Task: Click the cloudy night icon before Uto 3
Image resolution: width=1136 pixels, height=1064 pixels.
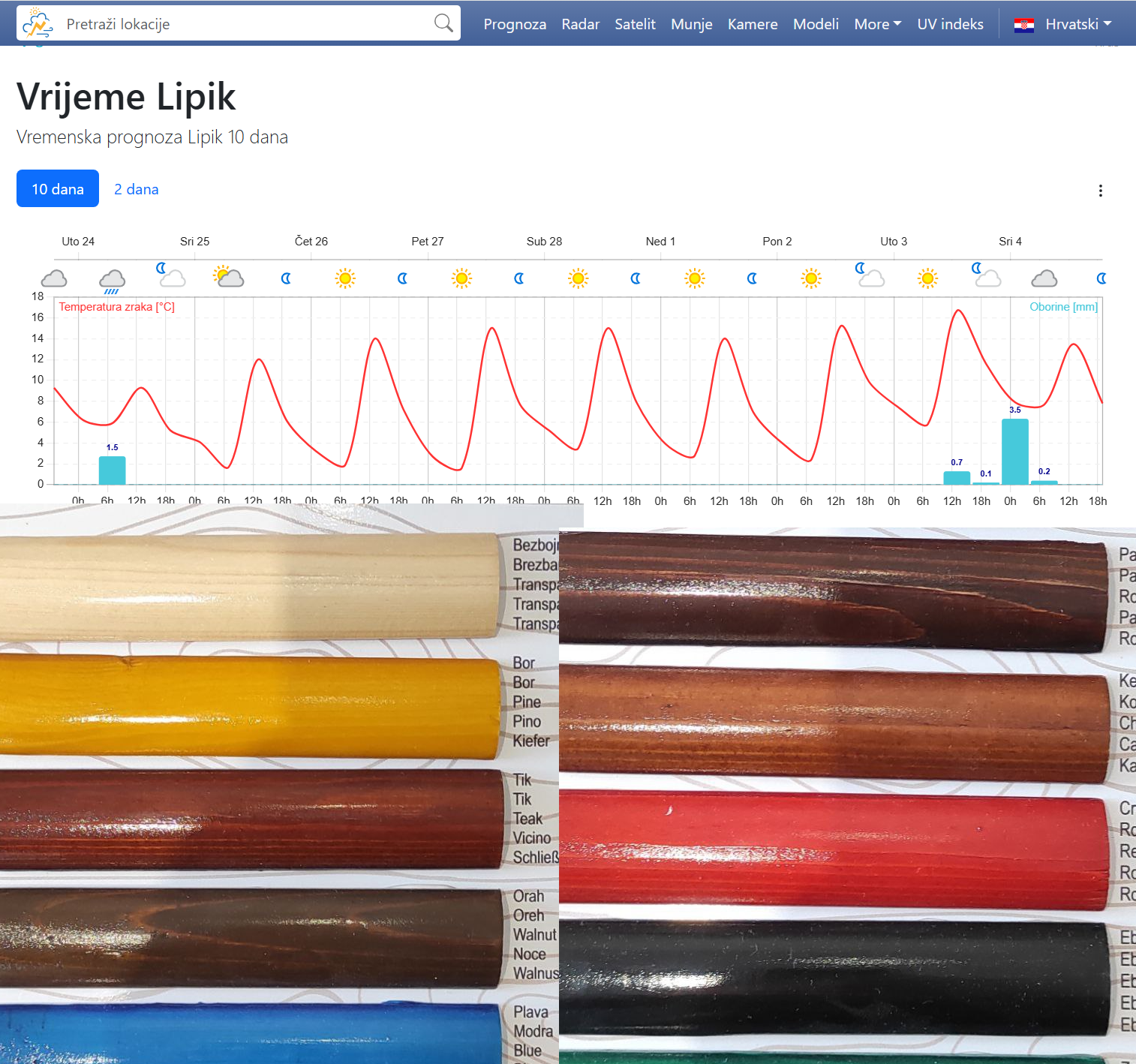Action: click(870, 275)
